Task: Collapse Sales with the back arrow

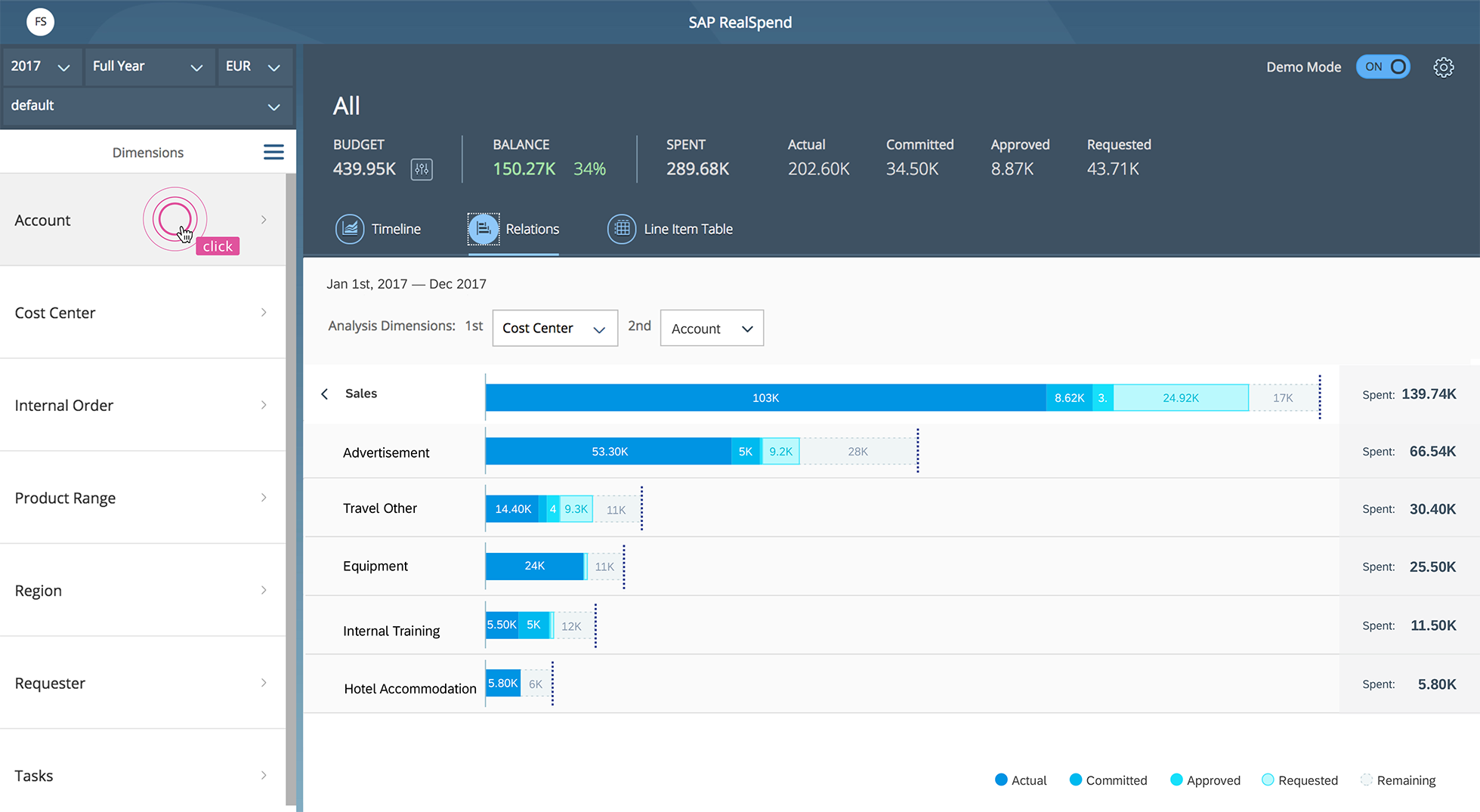Action: coord(325,394)
